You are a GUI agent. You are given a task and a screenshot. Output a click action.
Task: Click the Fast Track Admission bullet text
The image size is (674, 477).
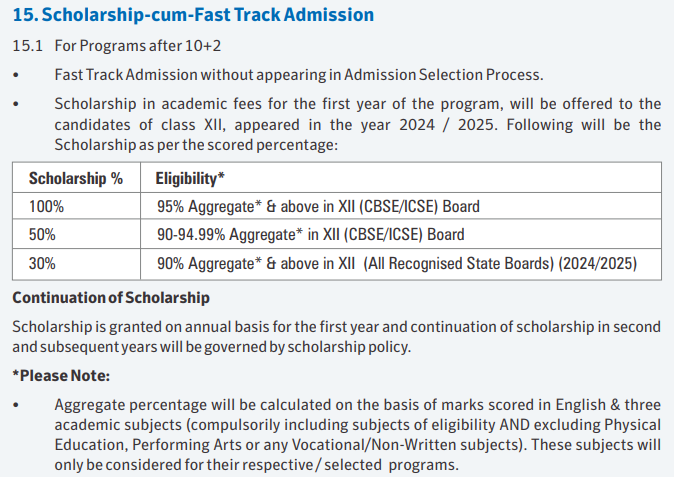[x=298, y=75]
